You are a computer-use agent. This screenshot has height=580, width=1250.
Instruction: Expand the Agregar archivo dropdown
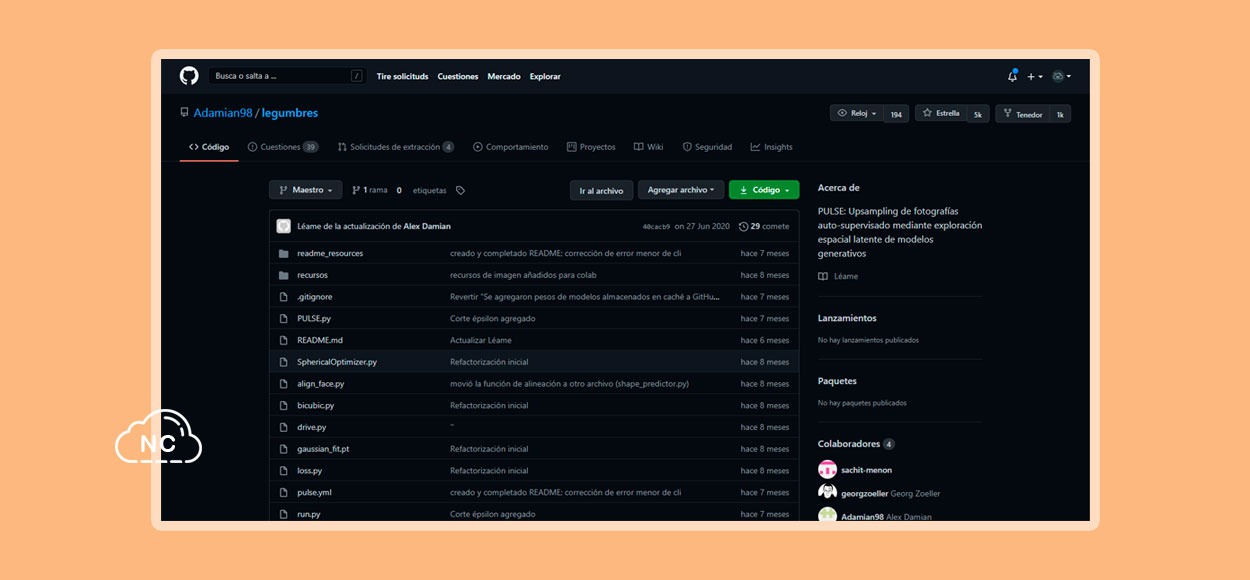[x=680, y=190]
